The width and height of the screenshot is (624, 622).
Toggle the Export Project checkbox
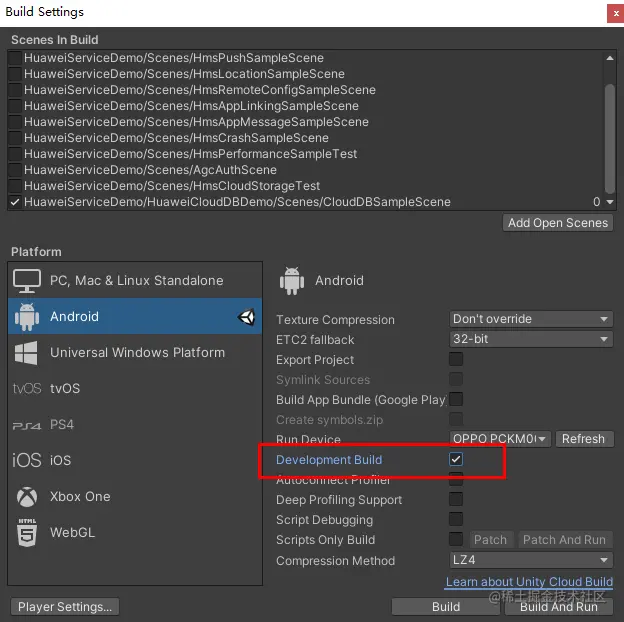click(x=456, y=359)
